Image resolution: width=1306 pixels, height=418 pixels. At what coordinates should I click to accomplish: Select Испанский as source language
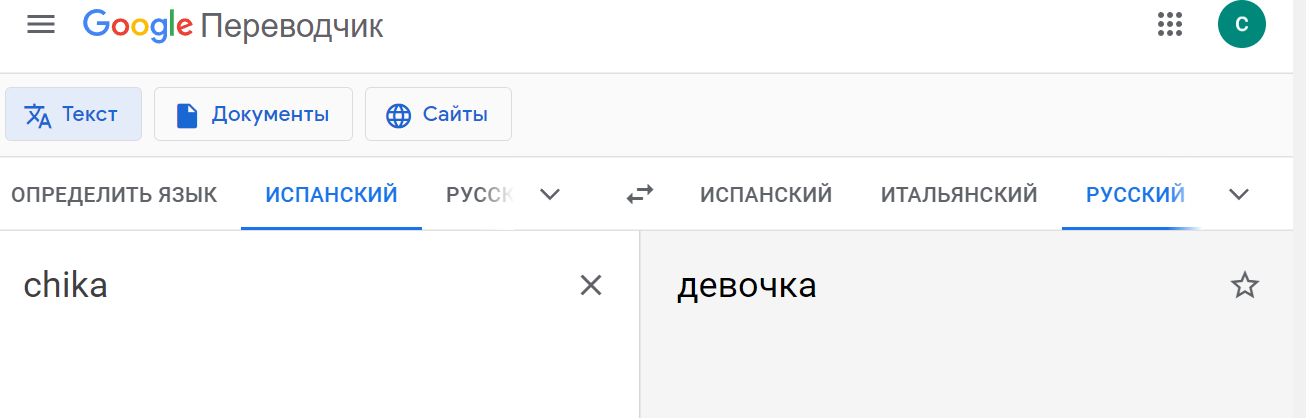[331, 195]
